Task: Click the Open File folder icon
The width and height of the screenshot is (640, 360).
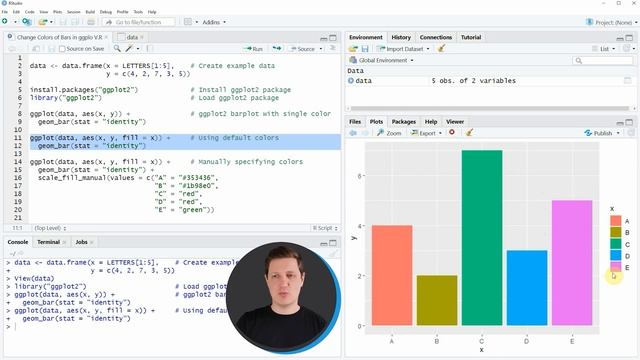Action: 42,22
